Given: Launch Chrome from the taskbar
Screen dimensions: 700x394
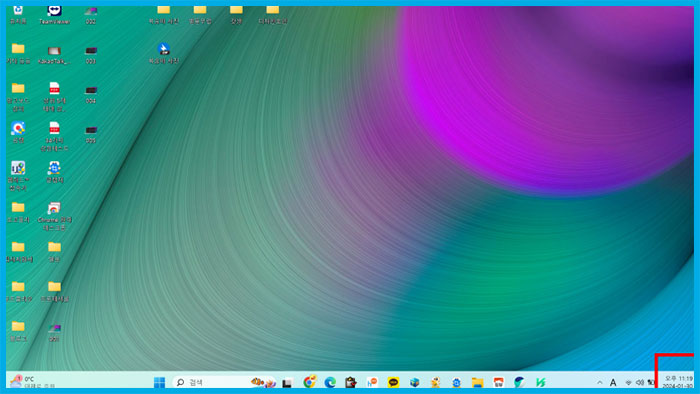Looking at the screenshot, I should coord(309,382).
